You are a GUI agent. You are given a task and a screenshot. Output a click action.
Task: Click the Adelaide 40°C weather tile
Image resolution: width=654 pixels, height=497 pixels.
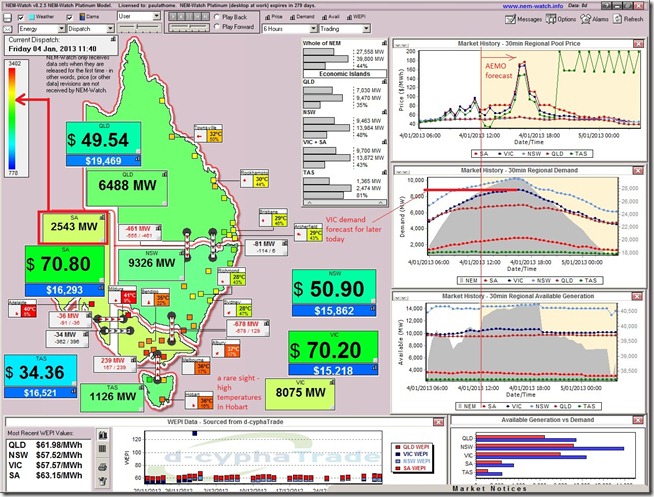[x=23, y=309]
